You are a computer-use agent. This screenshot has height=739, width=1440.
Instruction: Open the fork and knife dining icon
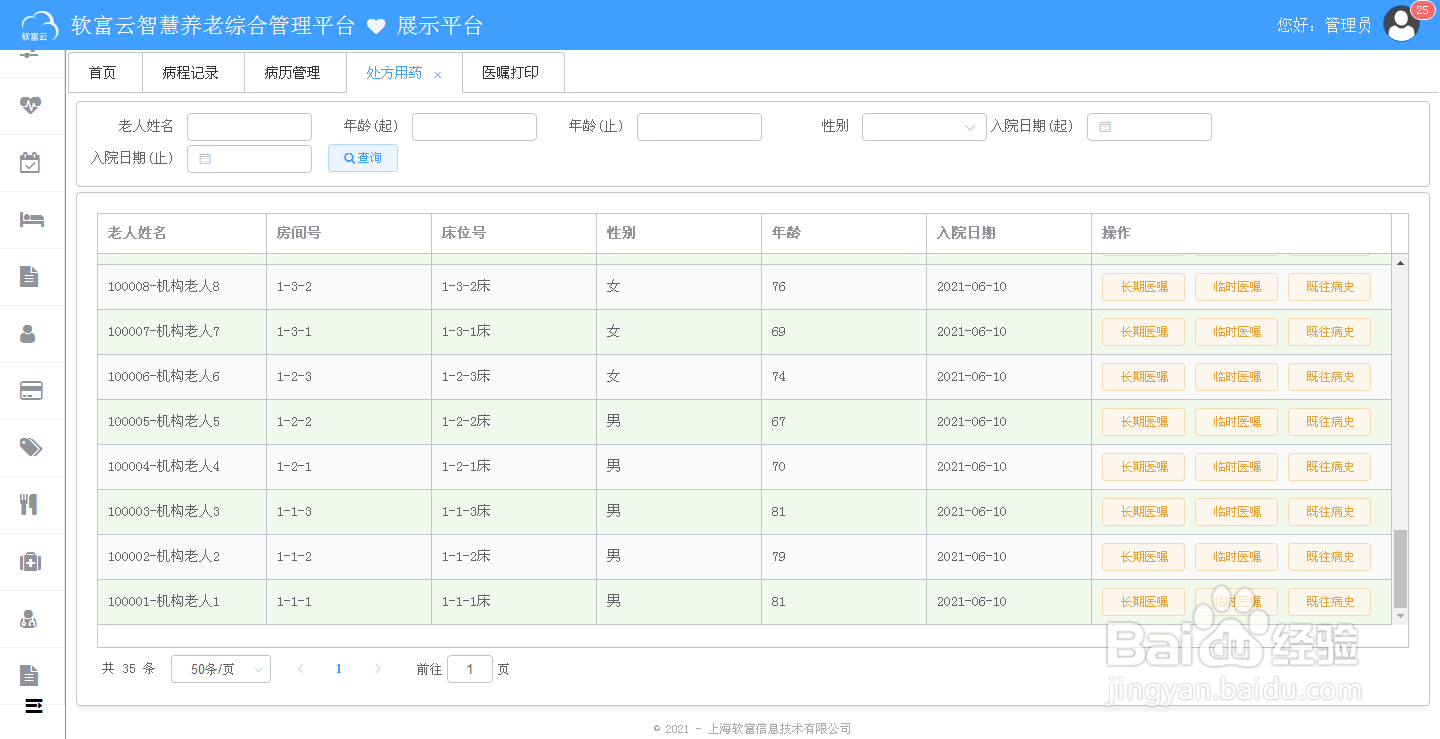click(29, 504)
